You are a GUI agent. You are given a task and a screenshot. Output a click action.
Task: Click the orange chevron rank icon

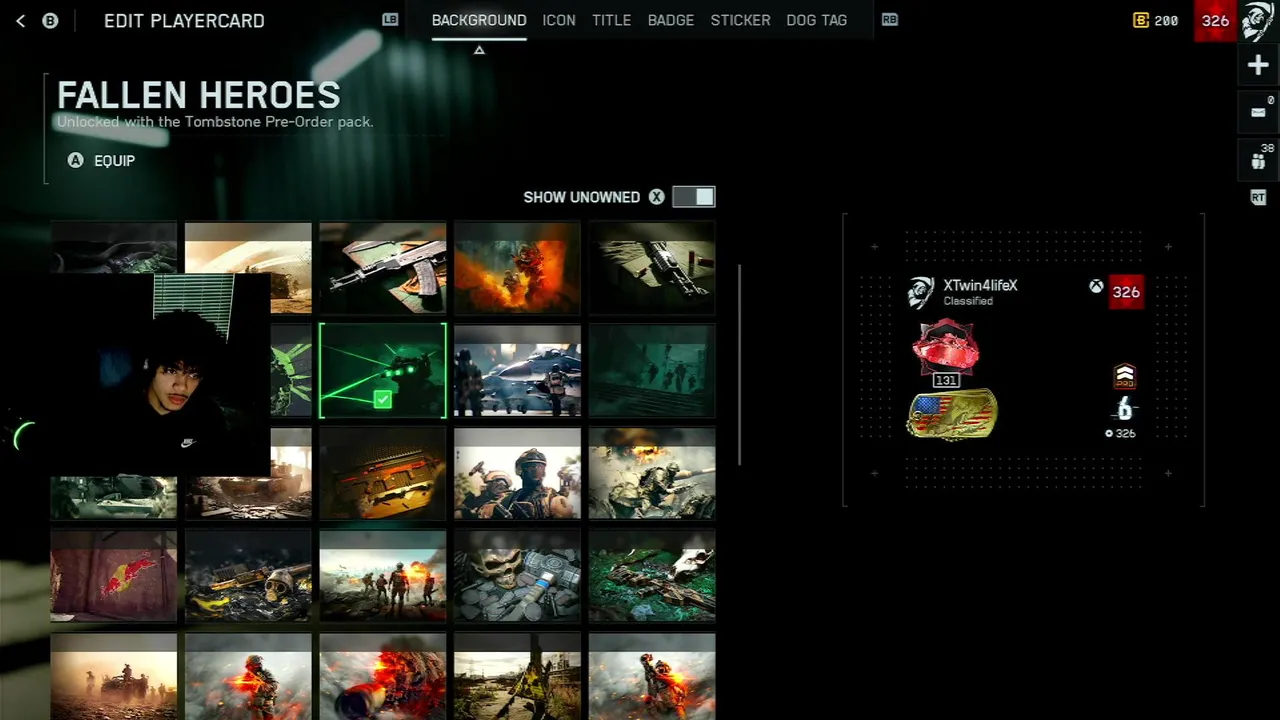pyautogui.click(x=1124, y=376)
